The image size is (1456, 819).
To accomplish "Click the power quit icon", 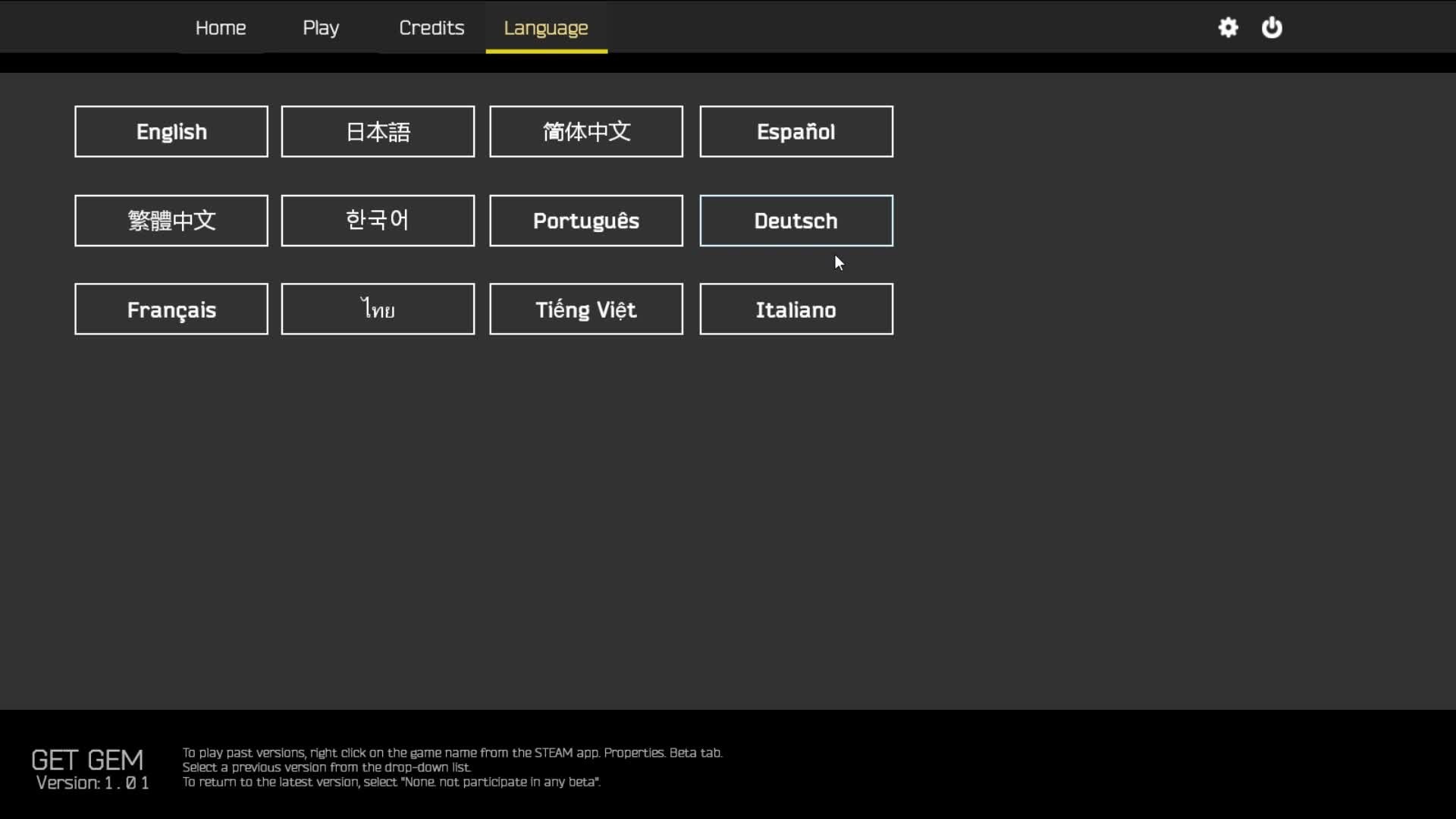I will [x=1272, y=28].
